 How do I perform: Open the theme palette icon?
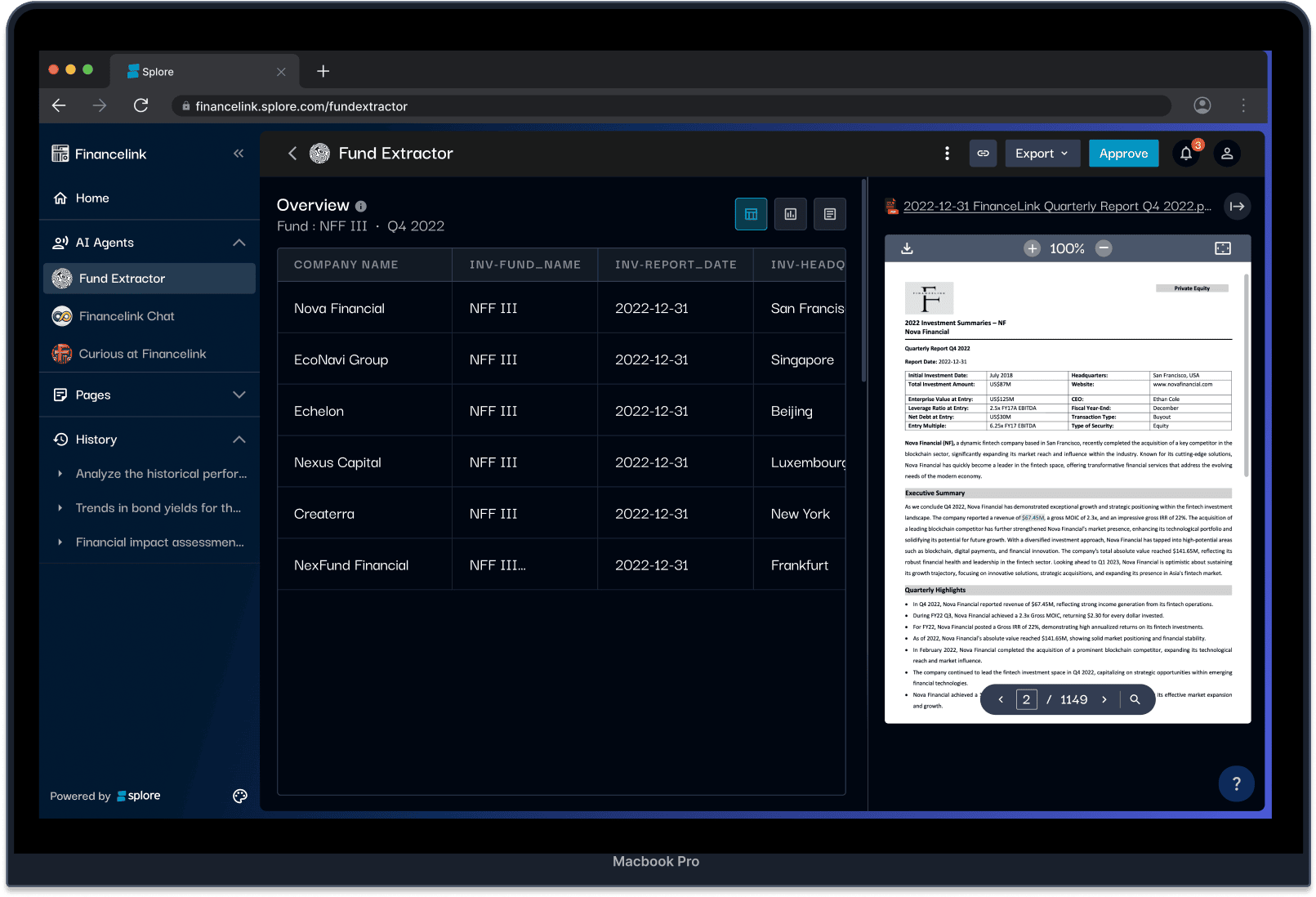tap(239, 797)
